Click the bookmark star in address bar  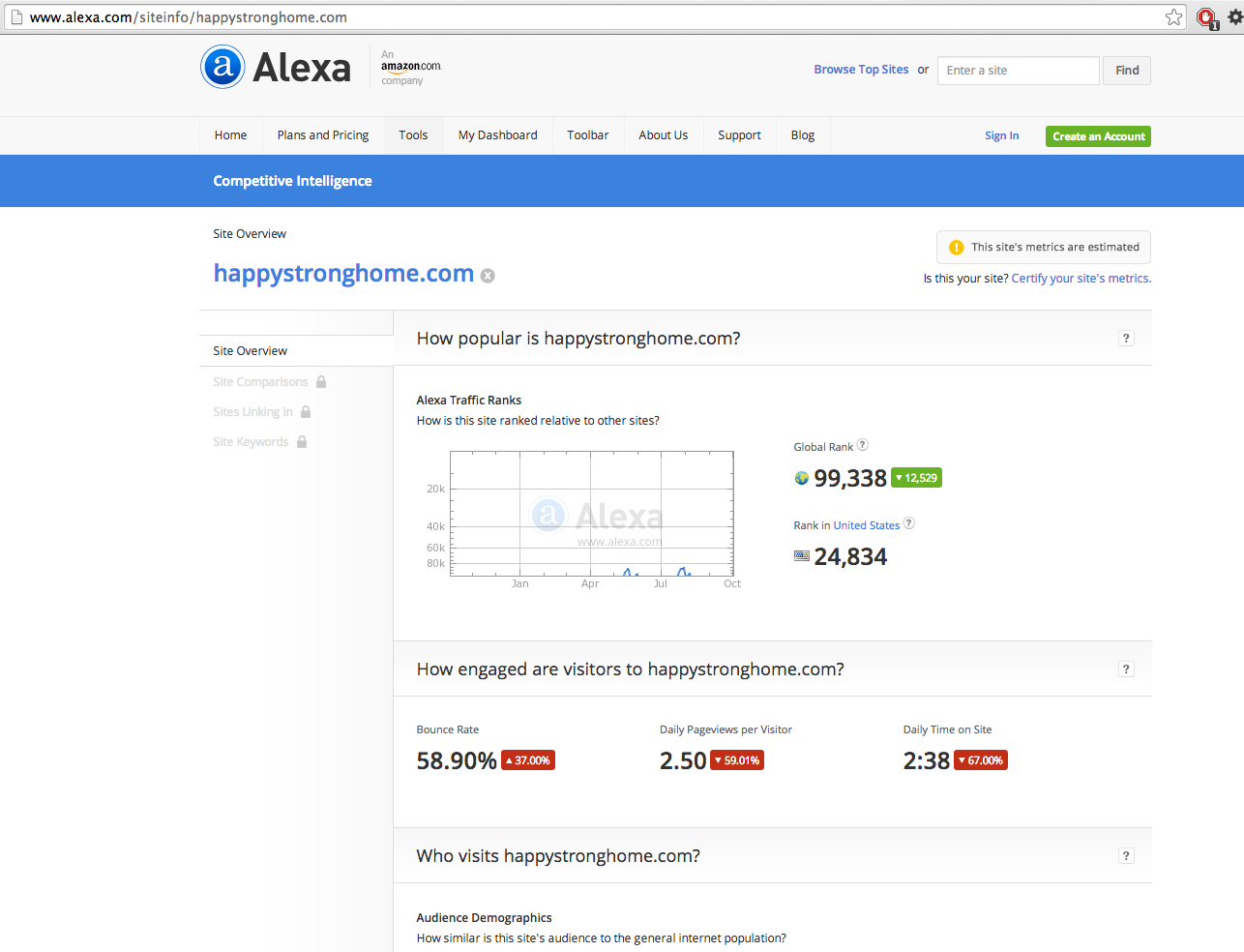pos(1173,16)
